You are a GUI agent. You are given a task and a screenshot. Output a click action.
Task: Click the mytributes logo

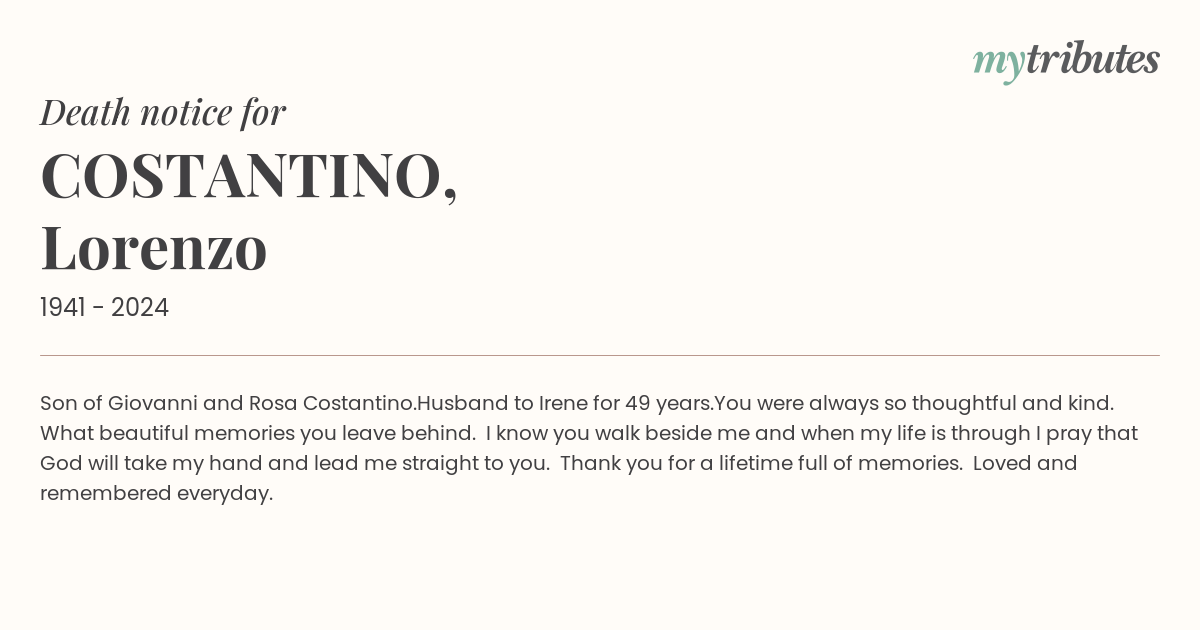pos(1066,61)
